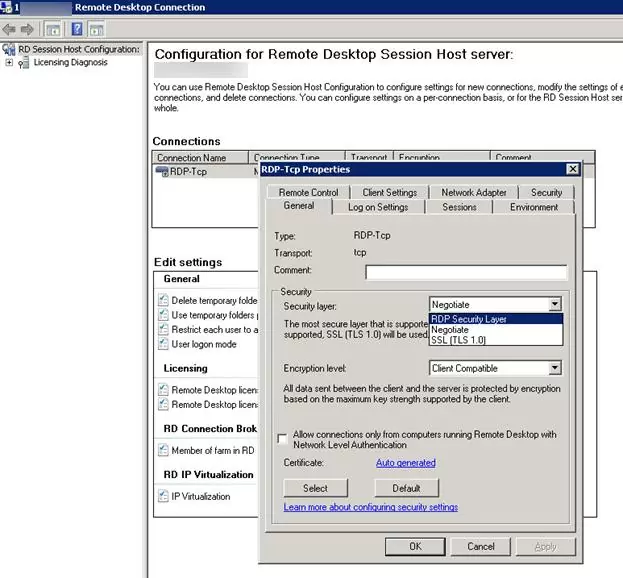623x578 pixels.
Task: Open the Auto generated certificate link
Action: coord(405,463)
